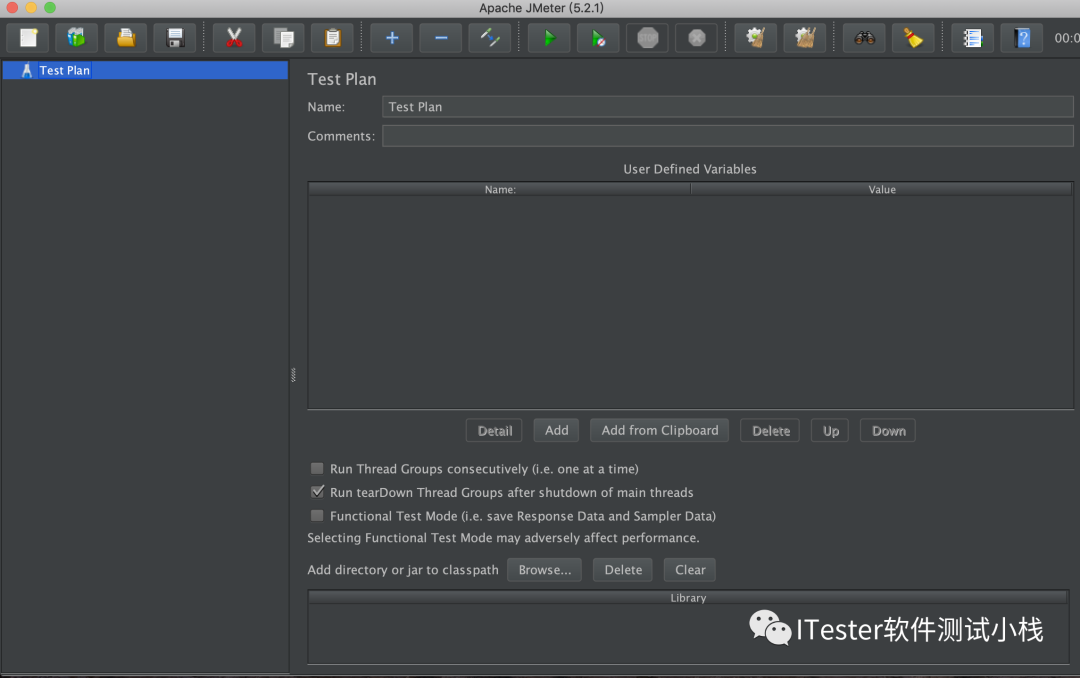This screenshot has width=1080, height=678.
Task: Click the Paste clipboard icon
Action: (x=333, y=38)
